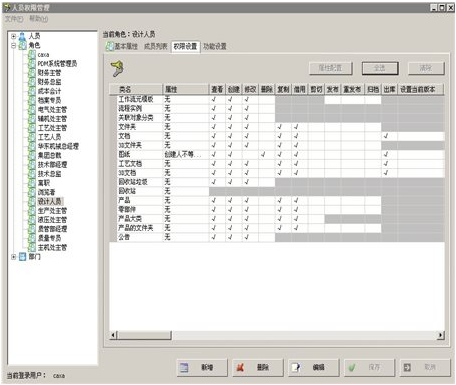The image size is (456, 385).
Task: Toggle 查看 permission for 公告
Action: pos(214,237)
